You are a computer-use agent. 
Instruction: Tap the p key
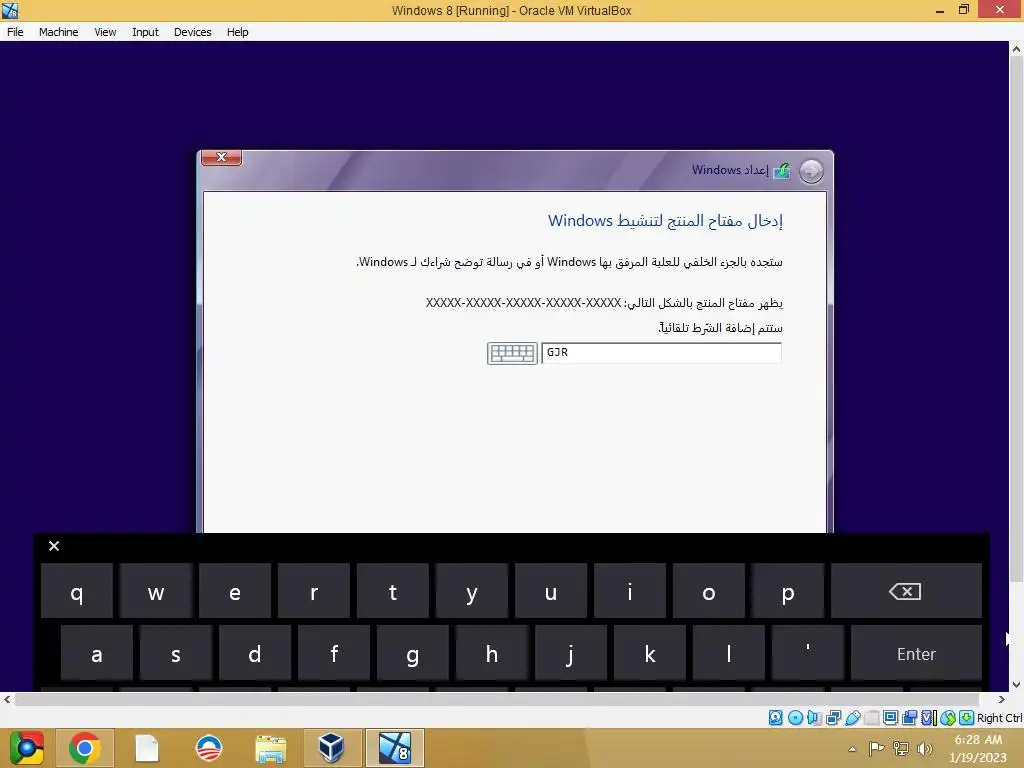click(788, 591)
